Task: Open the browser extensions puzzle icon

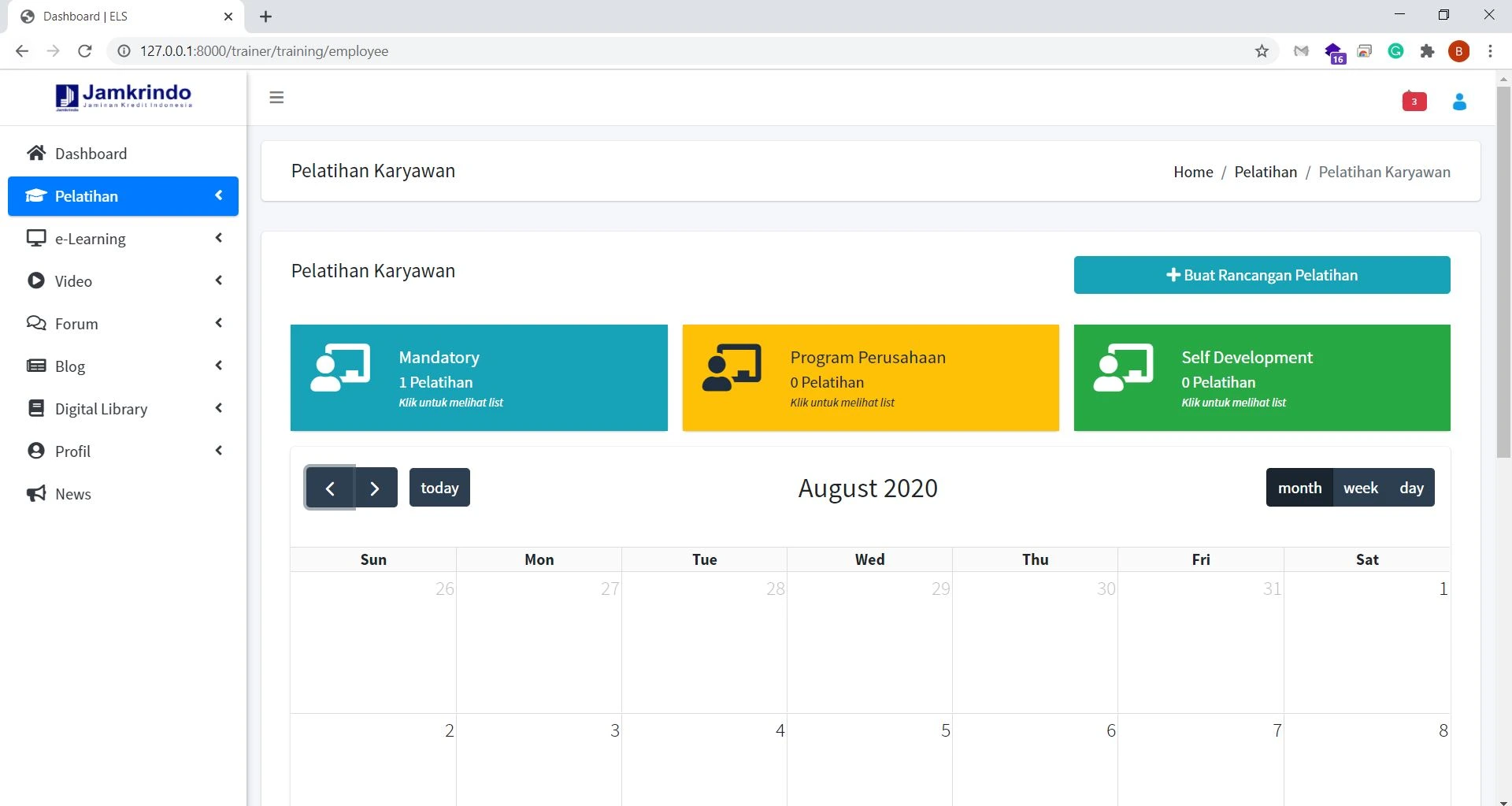Action: (1427, 51)
